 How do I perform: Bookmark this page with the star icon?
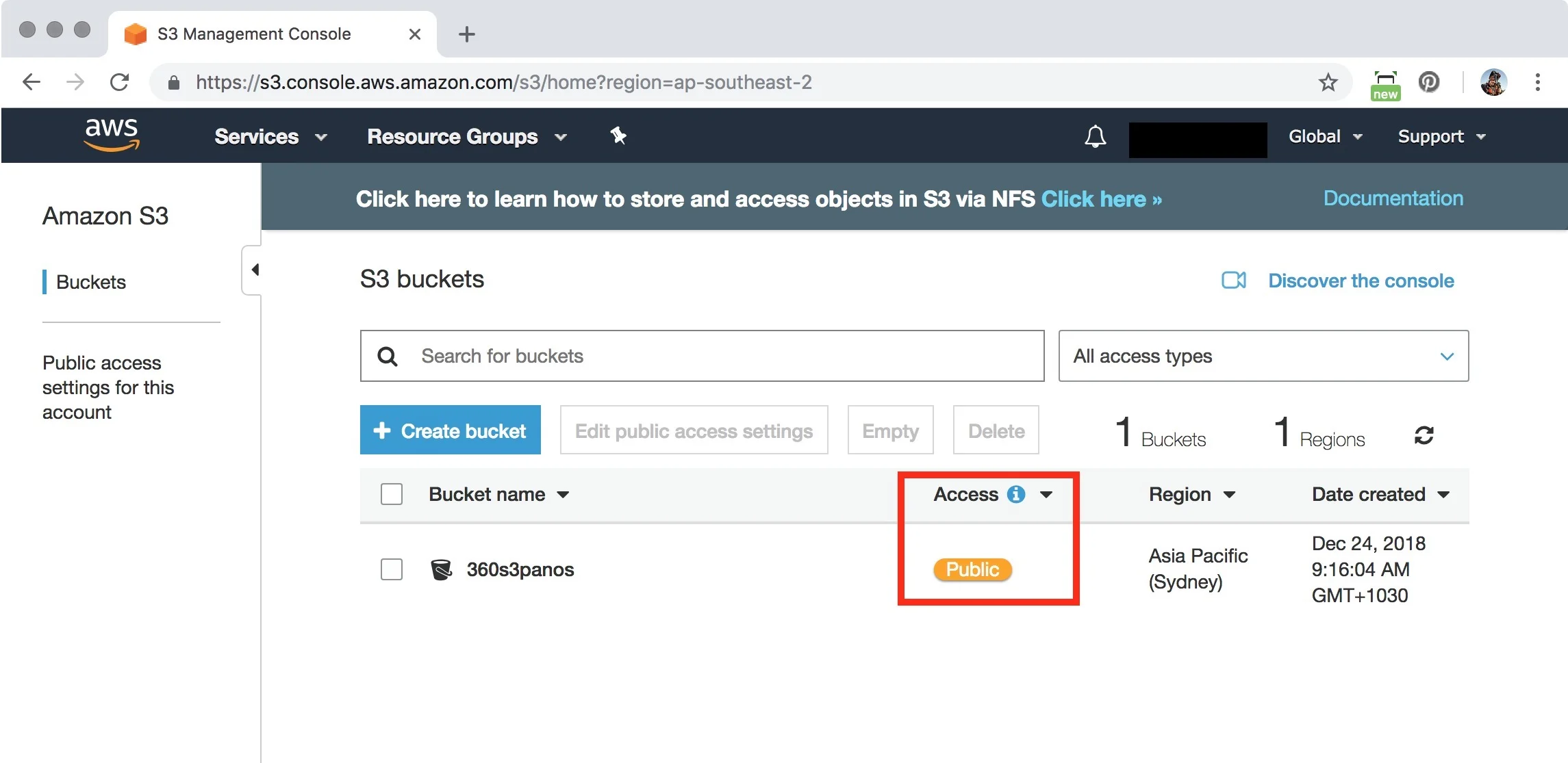1328,83
